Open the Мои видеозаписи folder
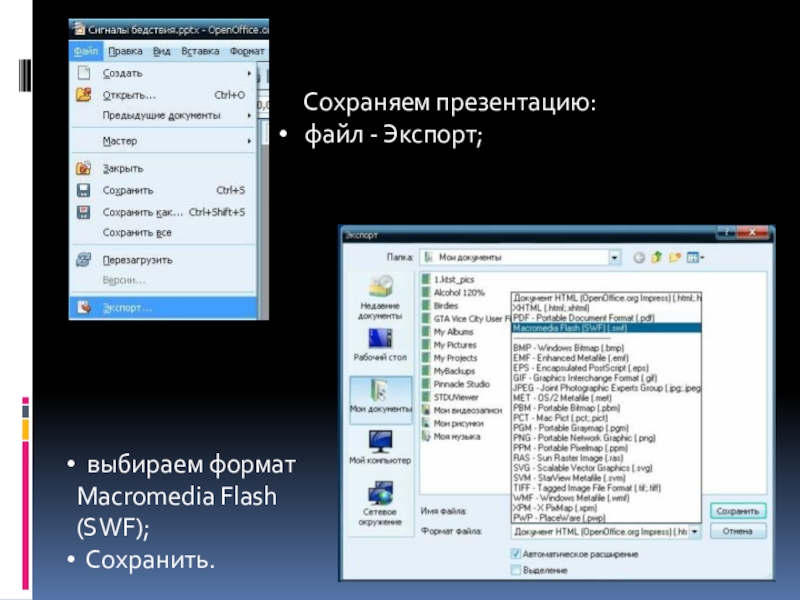800x600 pixels. coord(462,410)
